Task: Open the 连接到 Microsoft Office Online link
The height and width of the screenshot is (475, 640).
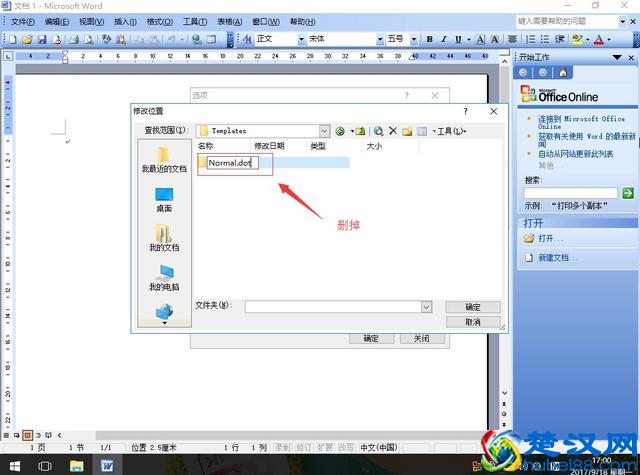Action: pyautogui.click(x=581, y=122)
